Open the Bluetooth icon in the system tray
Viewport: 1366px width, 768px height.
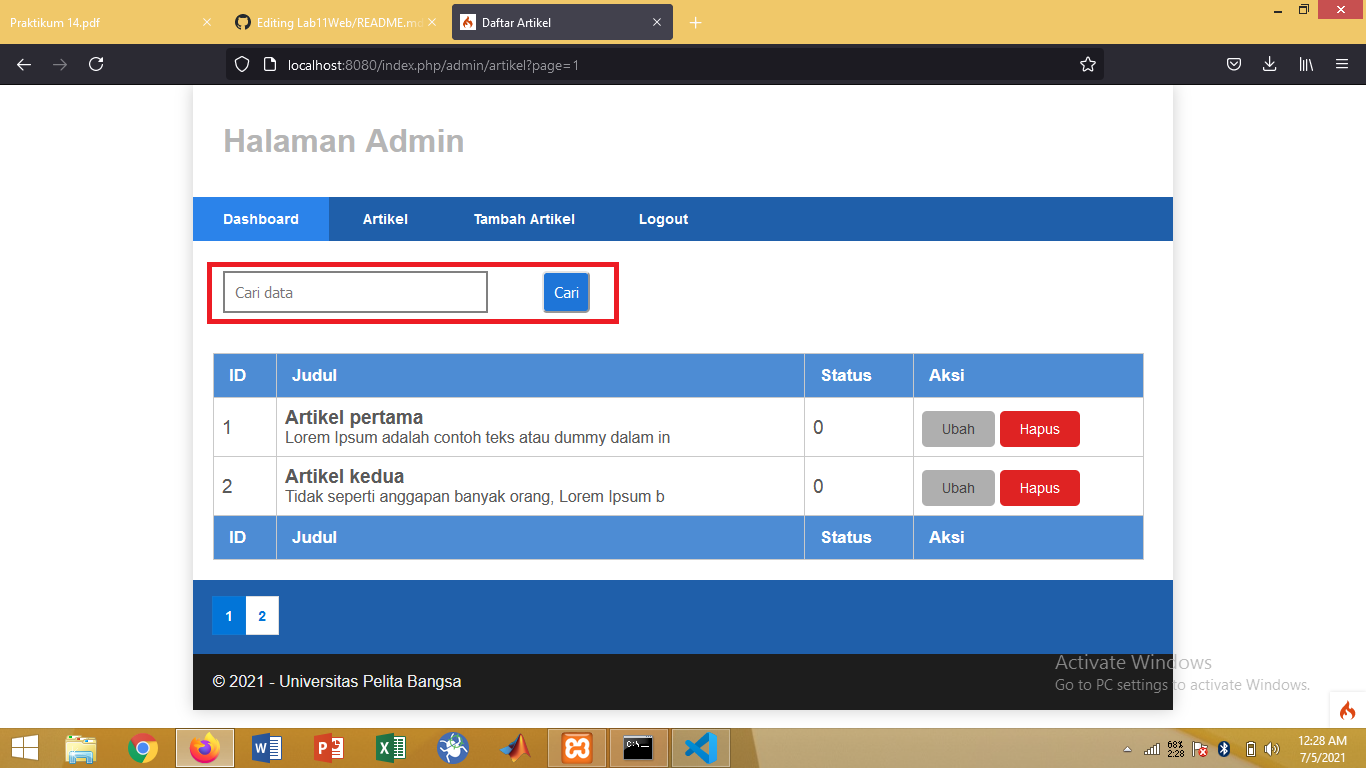click(1223, 748)
